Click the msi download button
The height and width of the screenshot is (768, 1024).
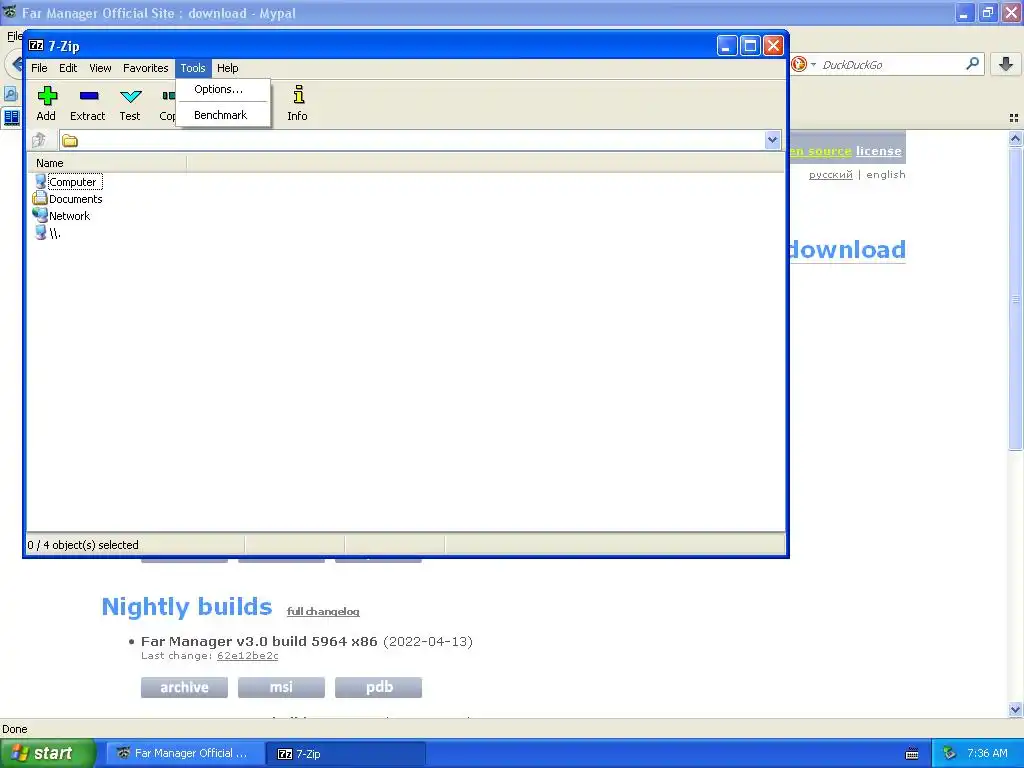click(281, 687)
